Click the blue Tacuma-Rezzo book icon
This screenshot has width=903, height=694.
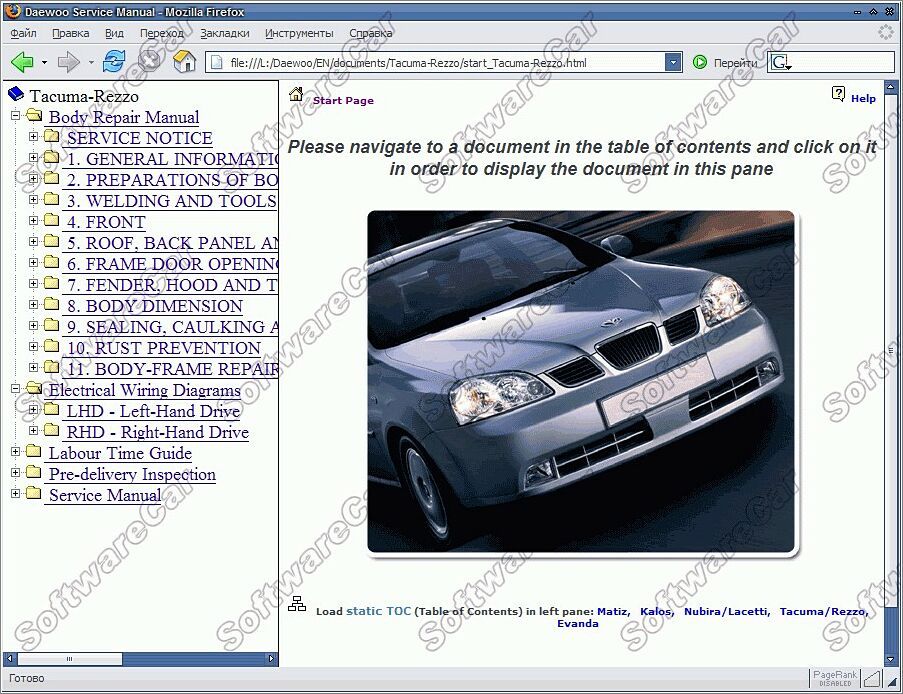point(15,96)
